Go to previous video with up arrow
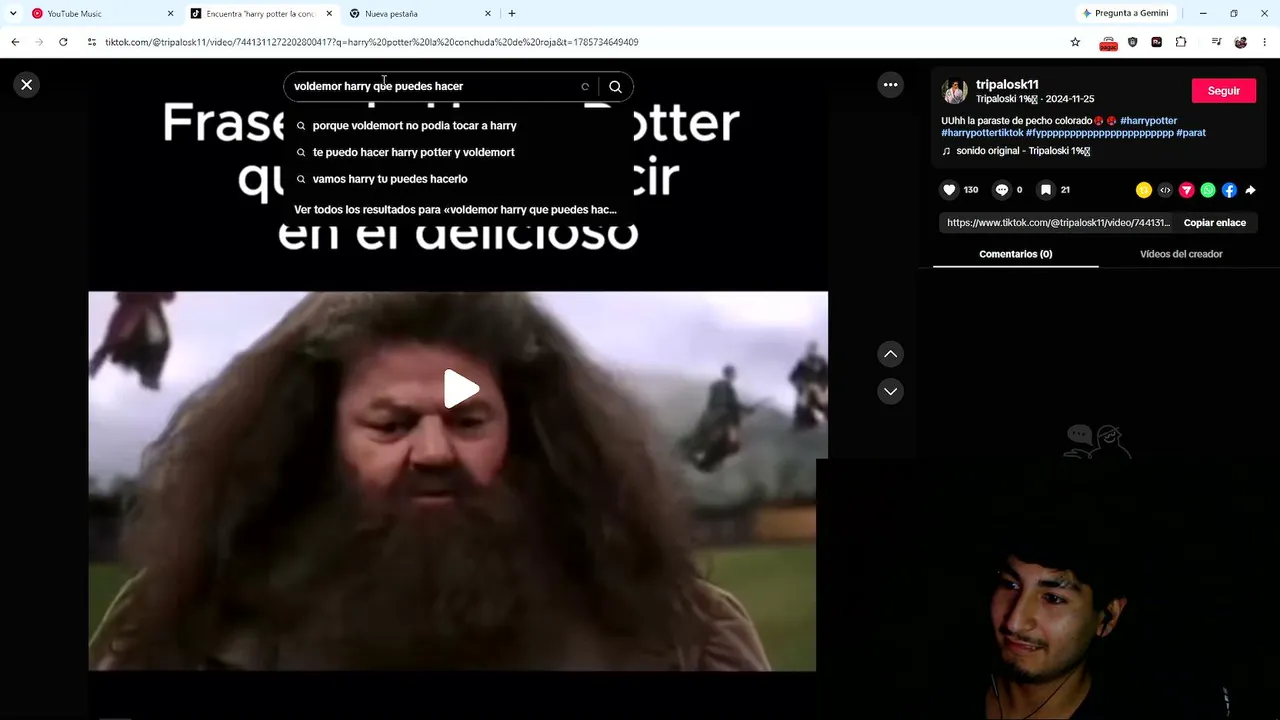 coord(890,354)
